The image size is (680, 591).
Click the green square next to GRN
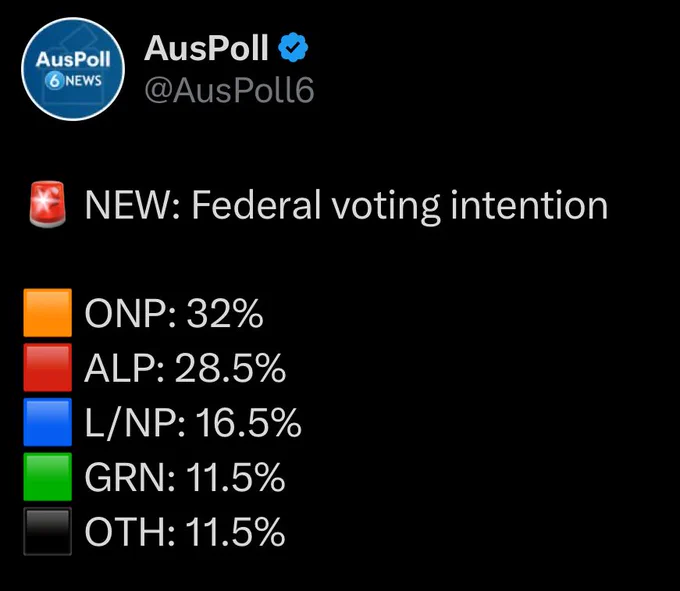[48, 477]
